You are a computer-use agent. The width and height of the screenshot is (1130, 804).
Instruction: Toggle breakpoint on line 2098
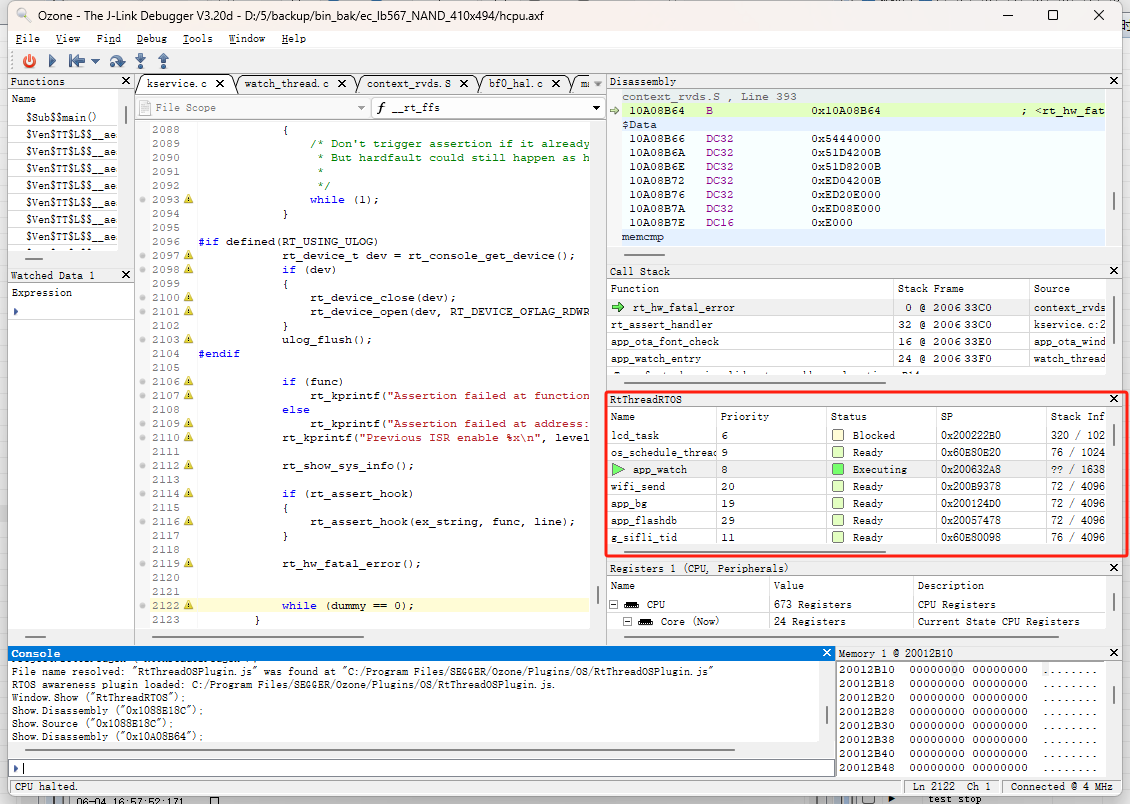click(x=143, y=269)
